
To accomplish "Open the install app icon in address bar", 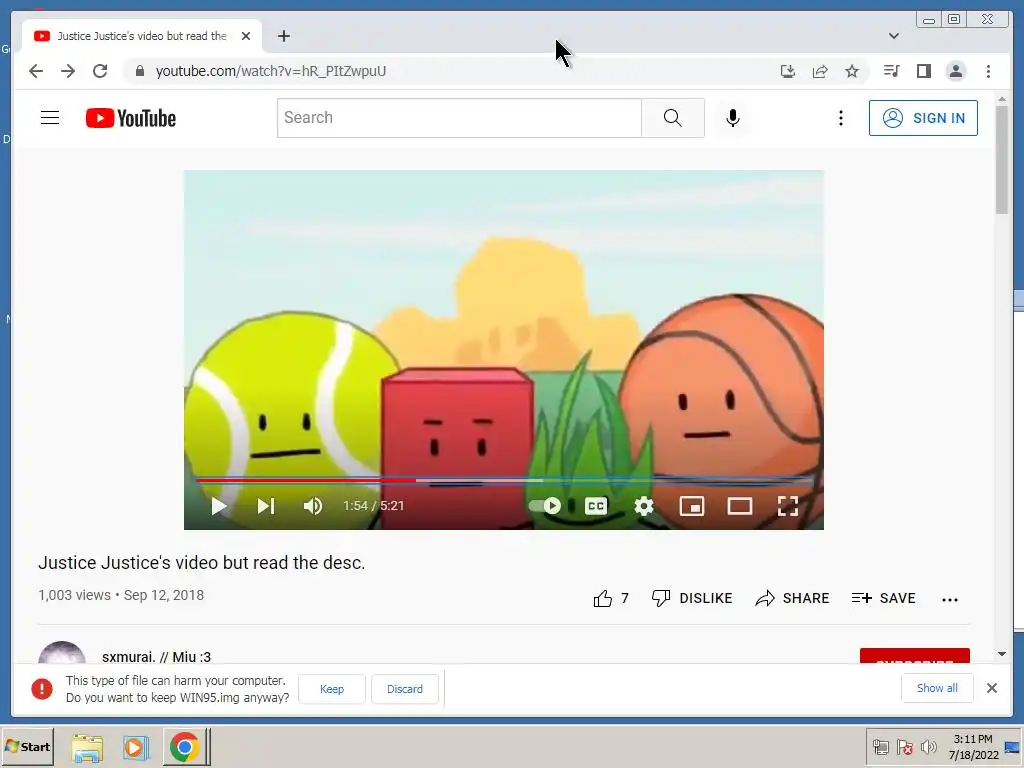I will pyautogui.click(x=788, y=71).
